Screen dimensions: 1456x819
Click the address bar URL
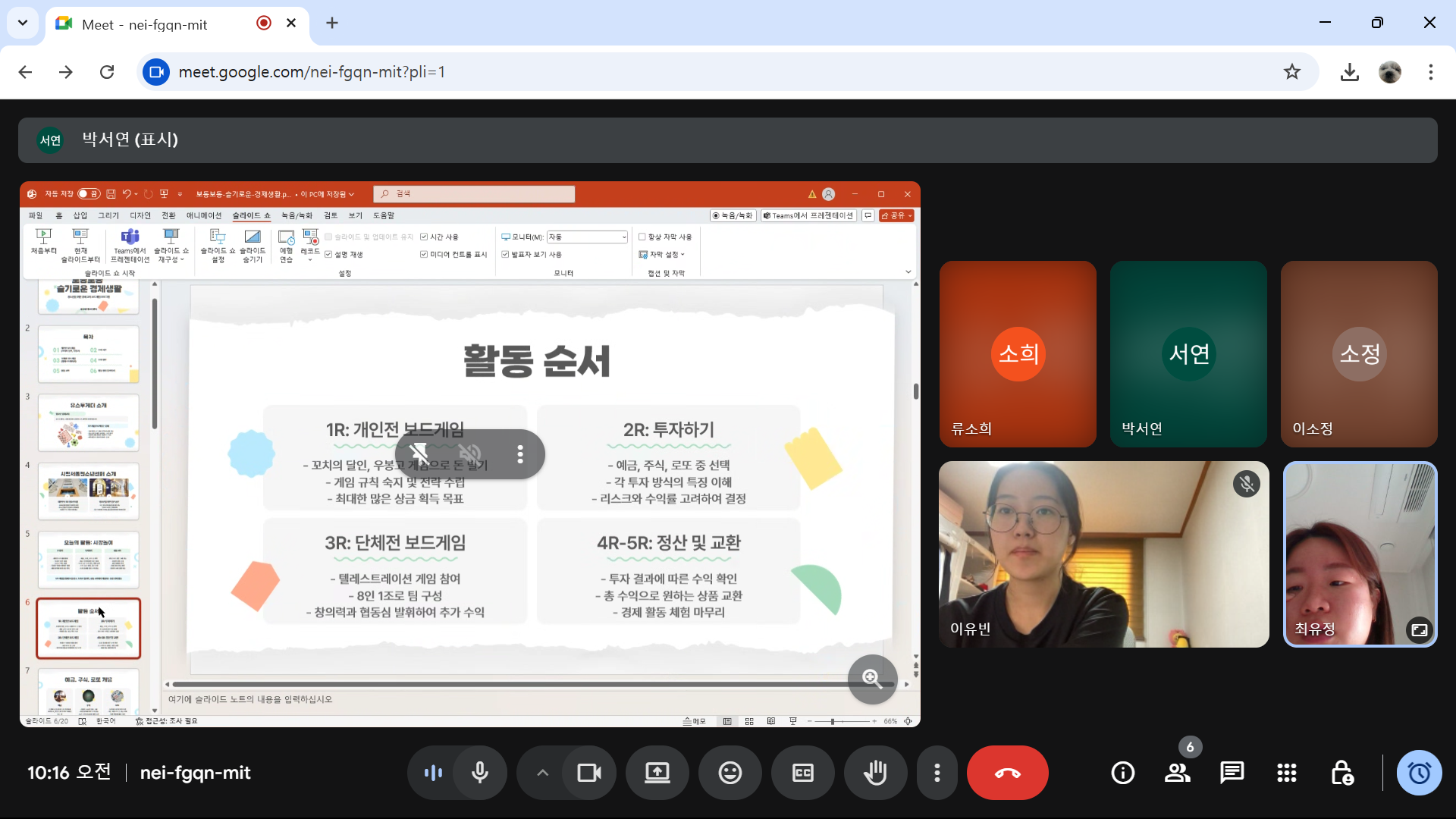tap(312, 72)
